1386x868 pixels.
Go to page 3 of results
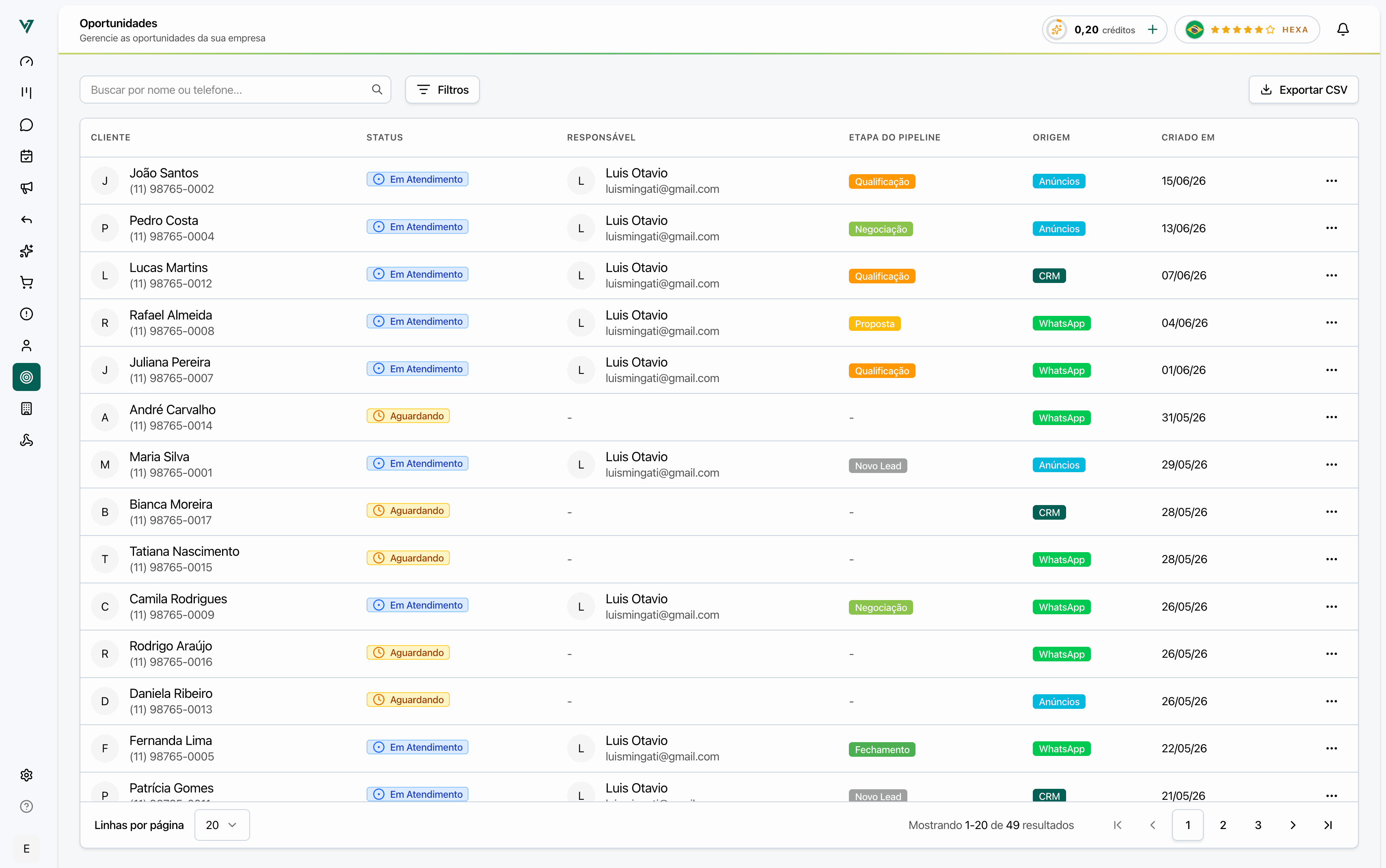1258,825
